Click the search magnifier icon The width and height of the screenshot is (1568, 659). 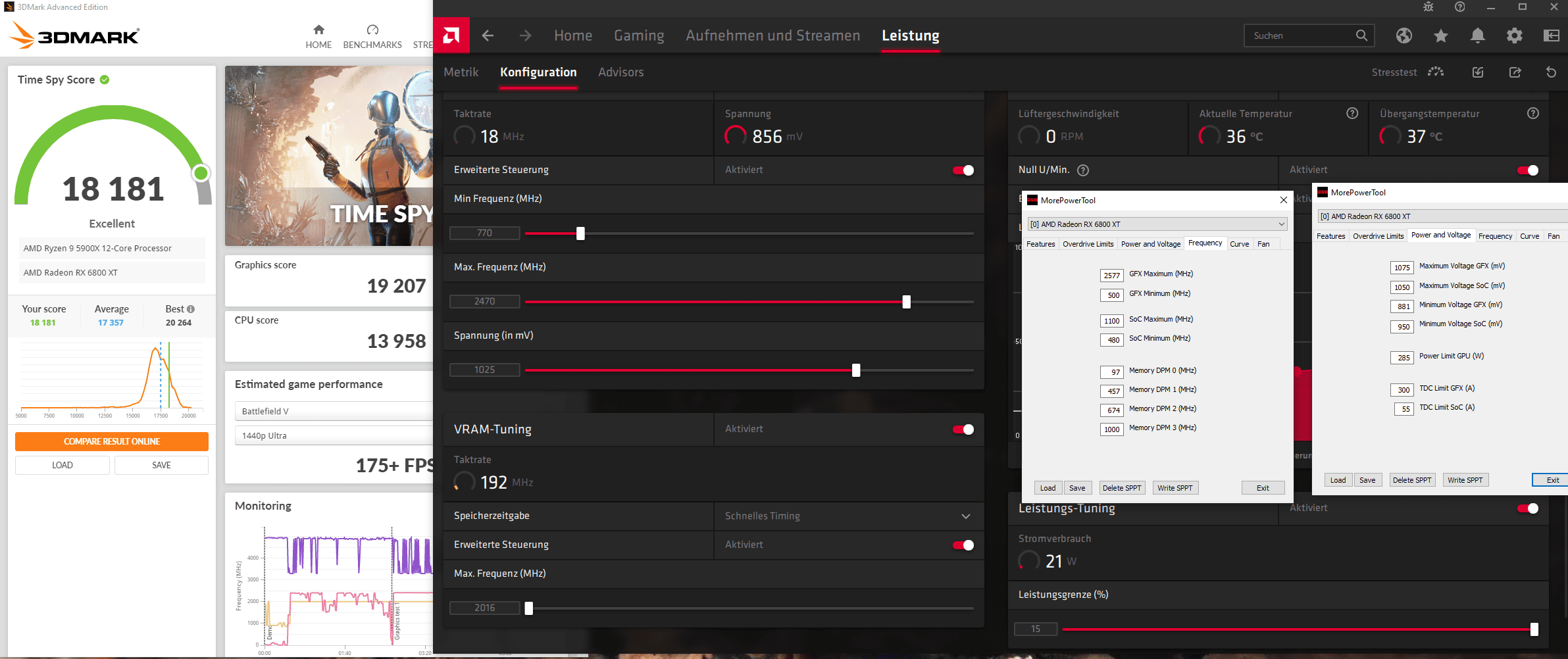[1361, 36]
